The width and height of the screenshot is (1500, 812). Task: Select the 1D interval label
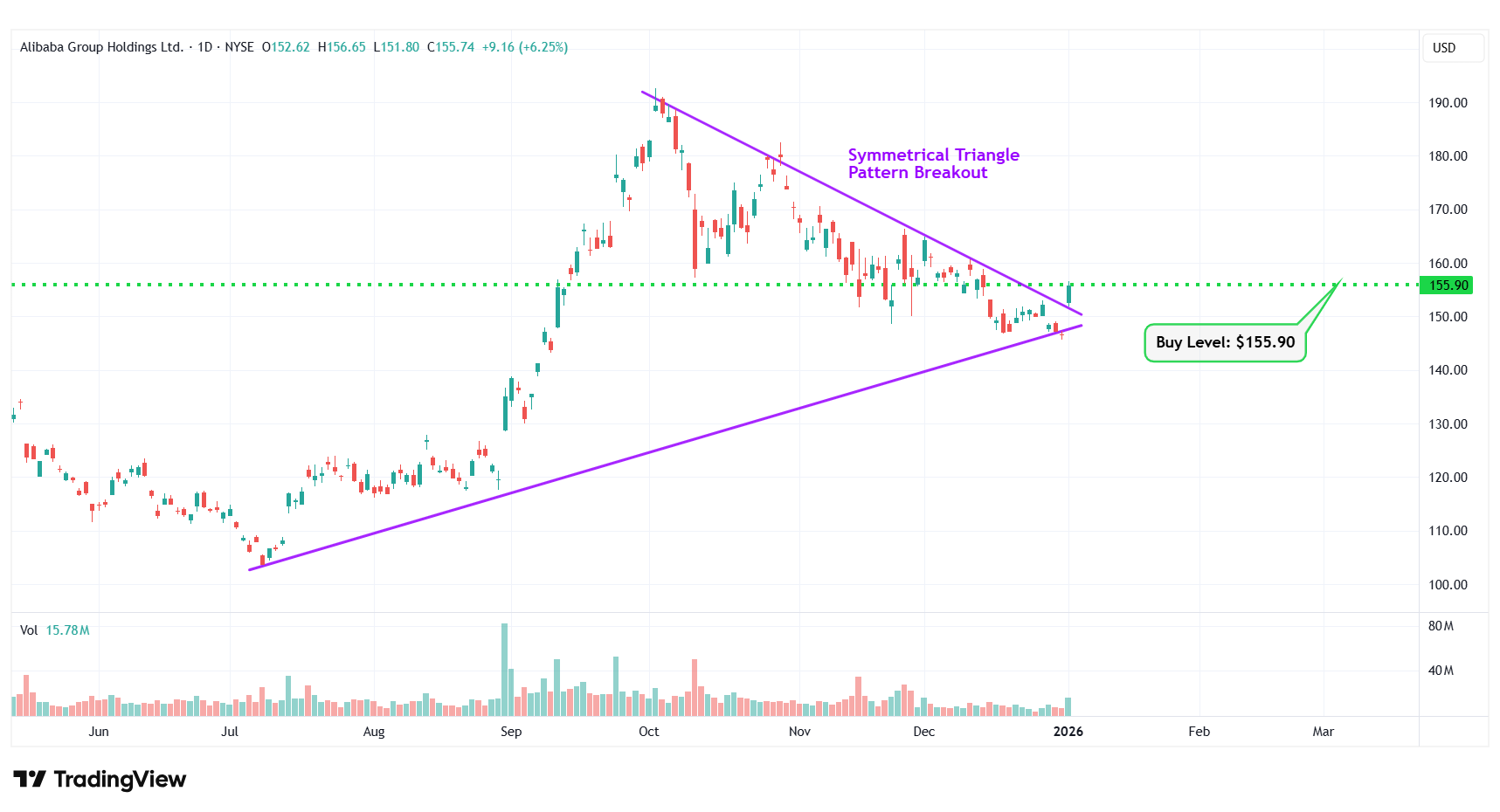click(x=204, y=47)
